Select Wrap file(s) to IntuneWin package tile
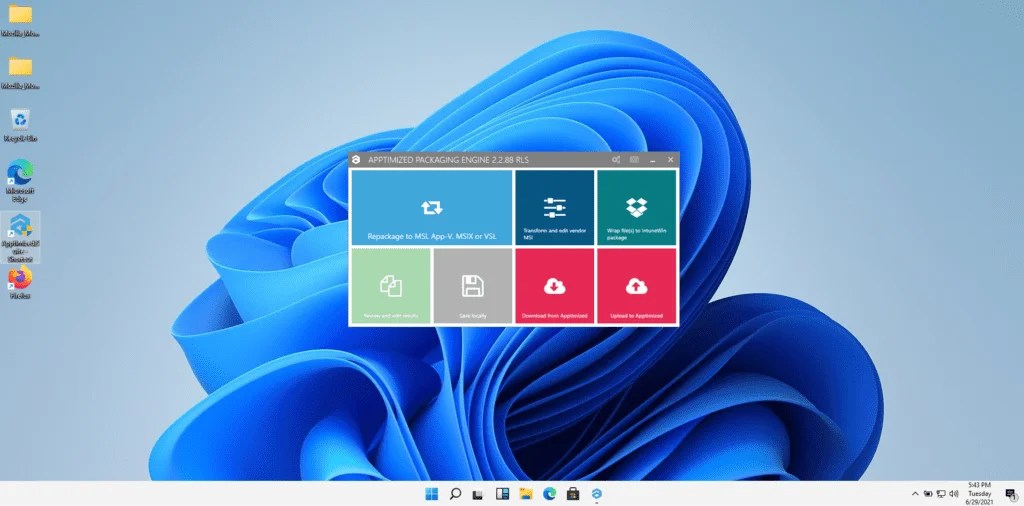The image size is (1024, 506). pyautogui.click(x=637, y=208)
